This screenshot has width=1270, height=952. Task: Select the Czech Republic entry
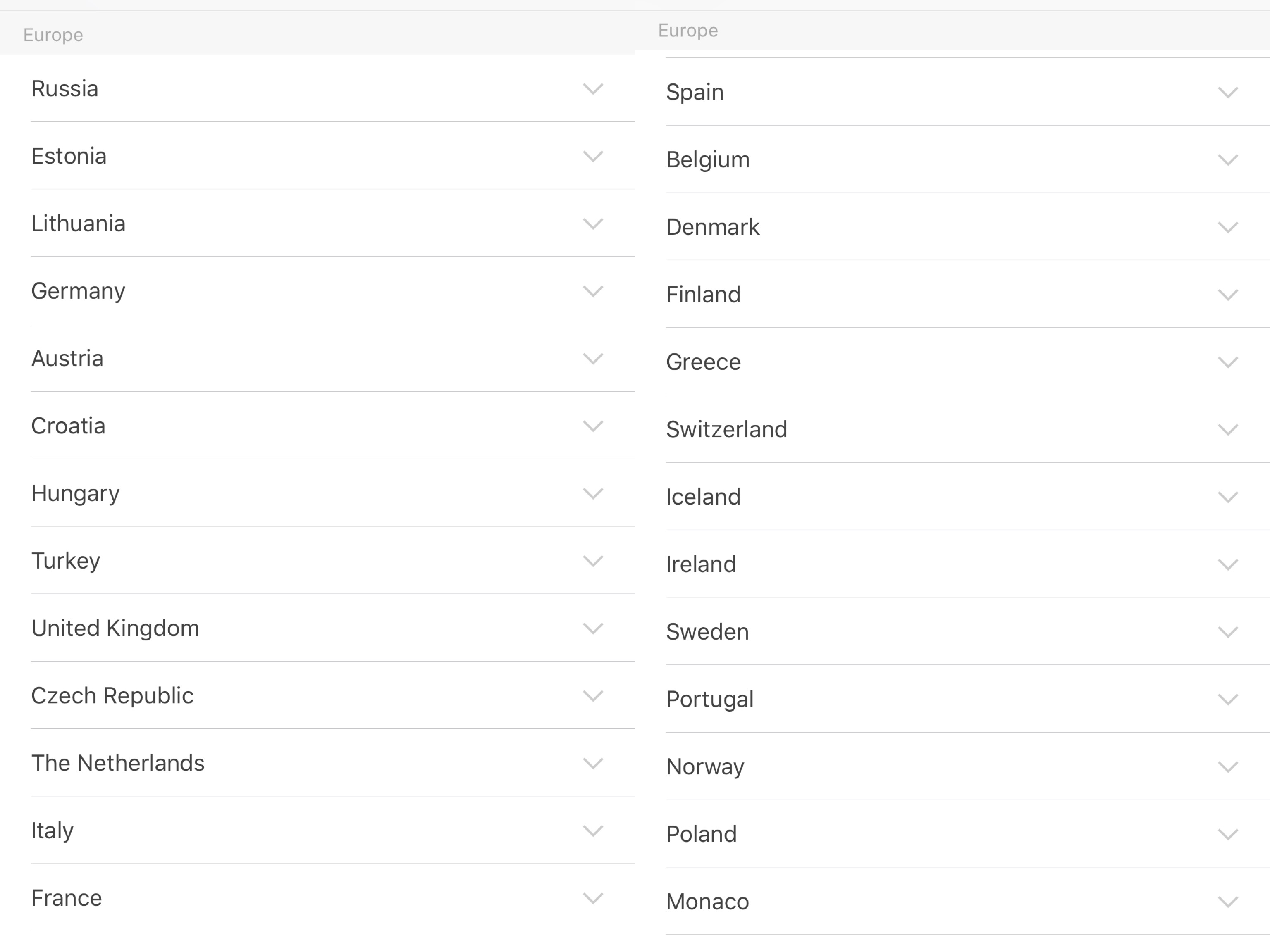pyautogui.click(x=112, y=695)
